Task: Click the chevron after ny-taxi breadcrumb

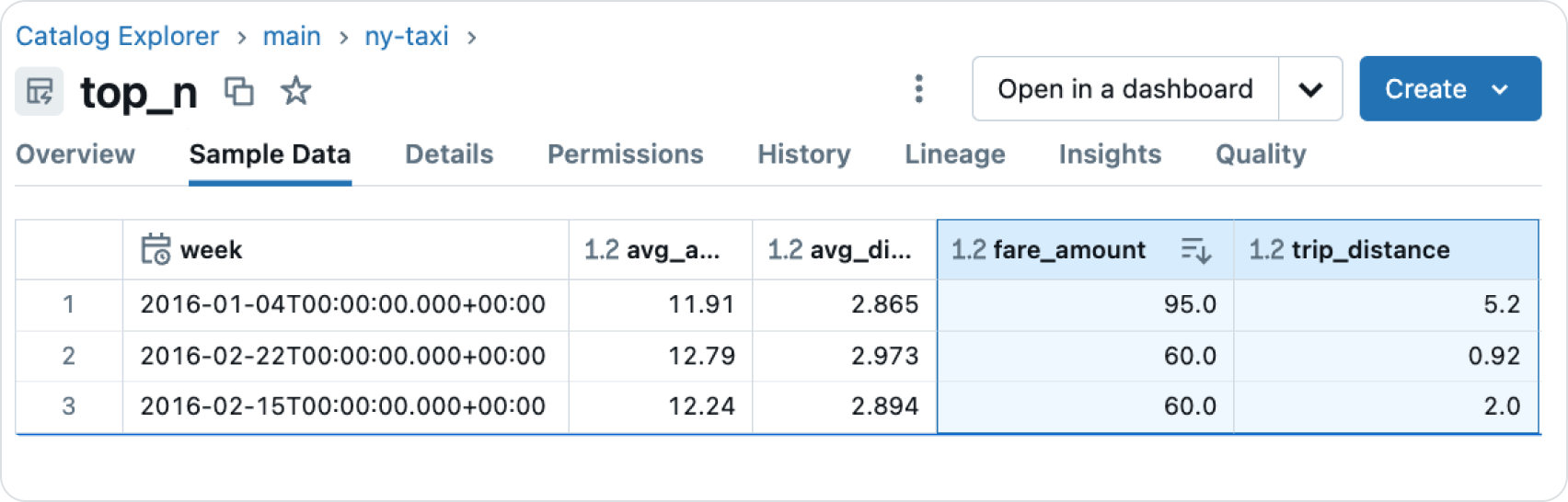Action: (472, 38)
